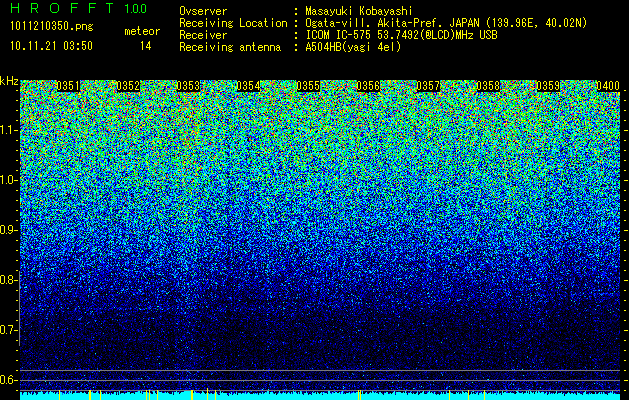This screenshot has width=629, height=400.
Task: Click the observer name Masayuki Kobayashi
Action: 359,11
